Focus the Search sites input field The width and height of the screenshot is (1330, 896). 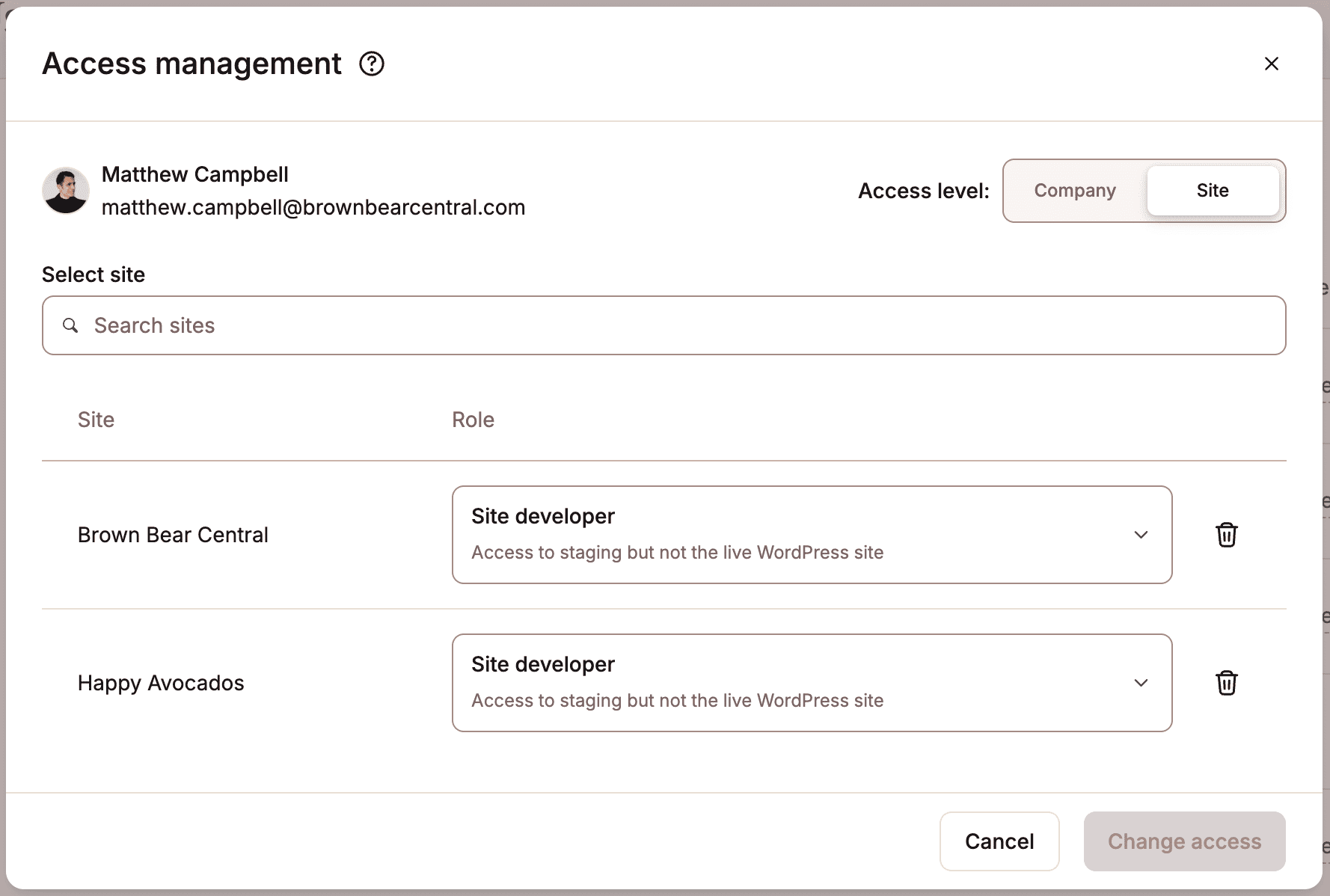coord(673,325)
